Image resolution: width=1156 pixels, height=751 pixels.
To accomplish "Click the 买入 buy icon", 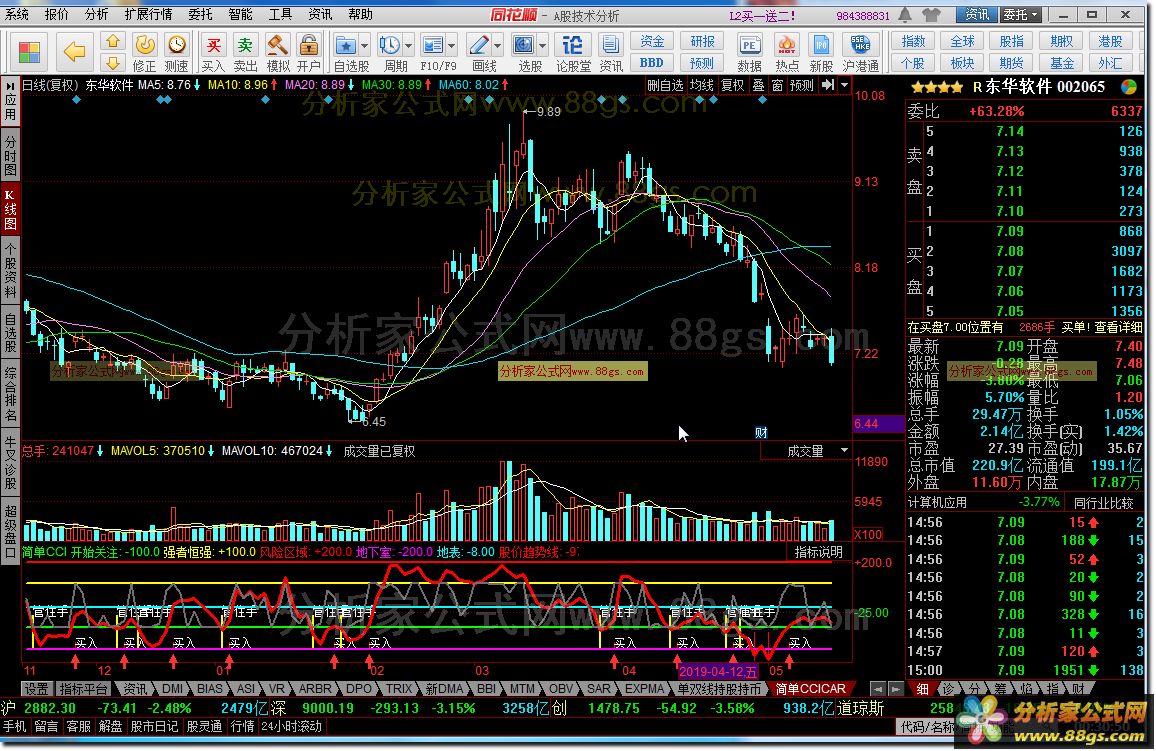I will [x=213, y=53].
